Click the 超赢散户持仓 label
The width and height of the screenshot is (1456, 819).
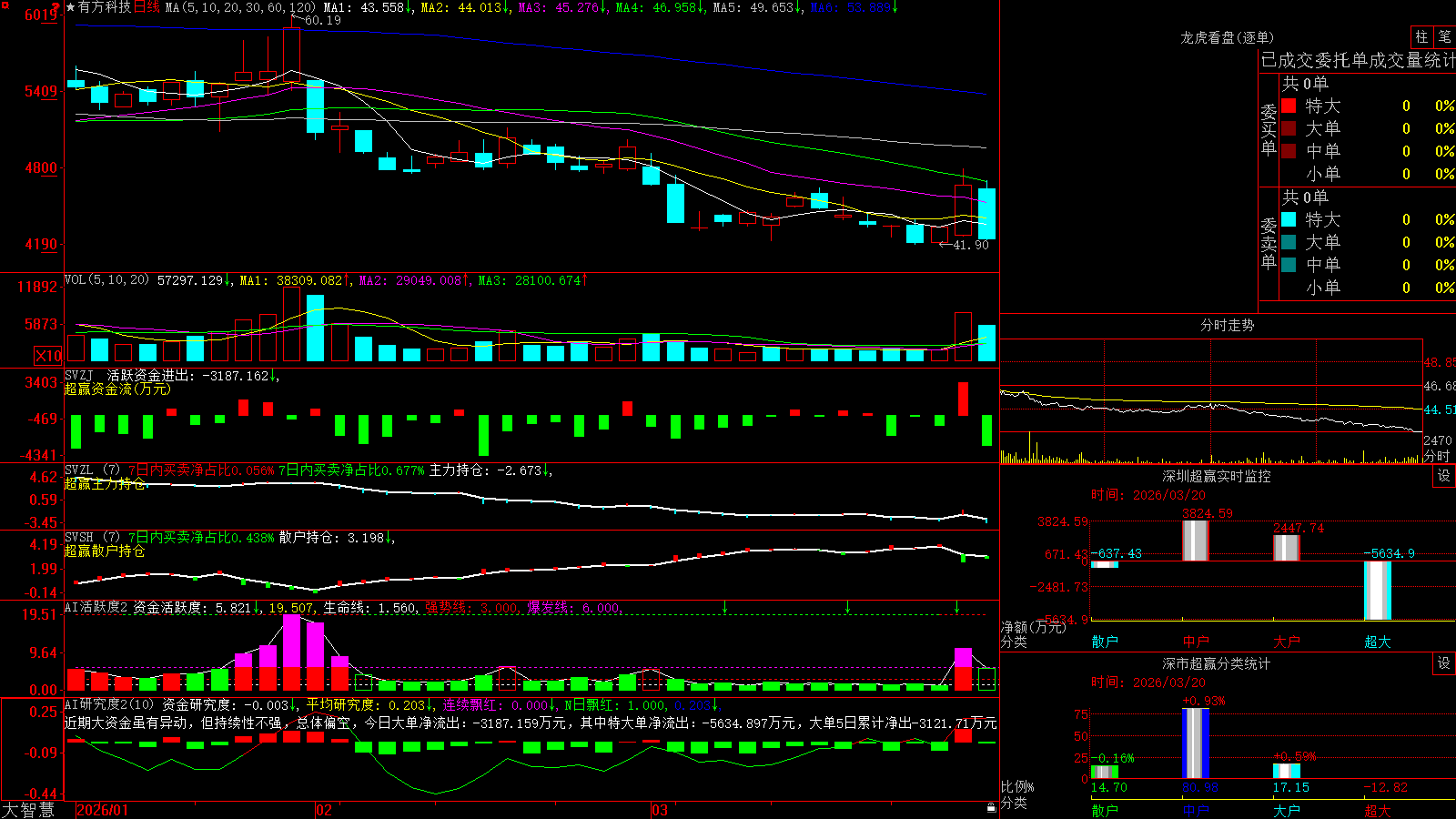tap(105, 551)
